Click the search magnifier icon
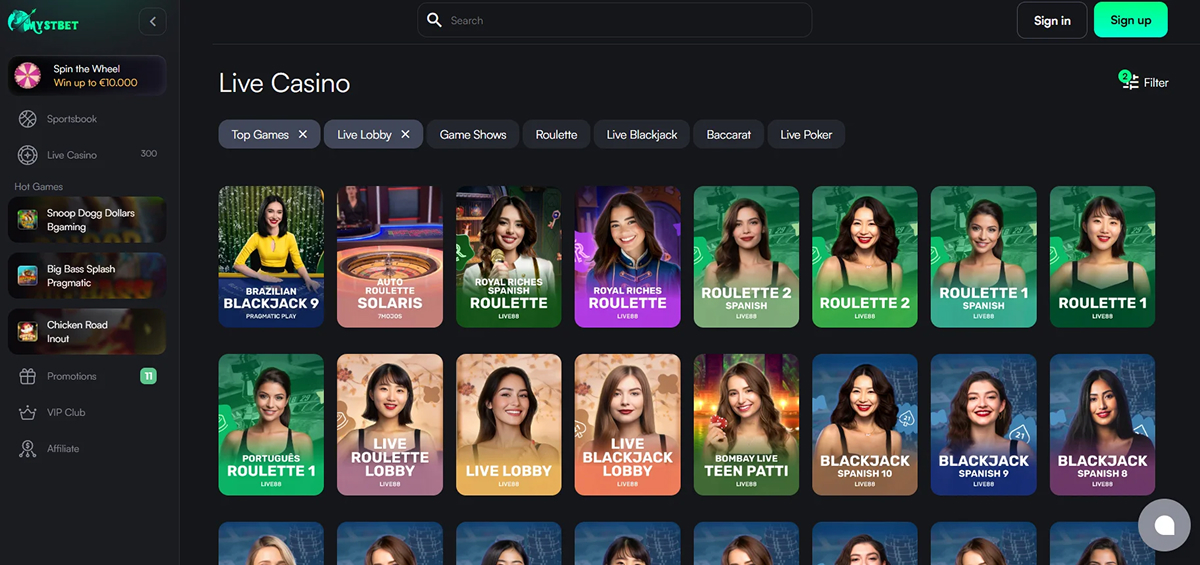The image size is (1200, 565). coord(434,20)
